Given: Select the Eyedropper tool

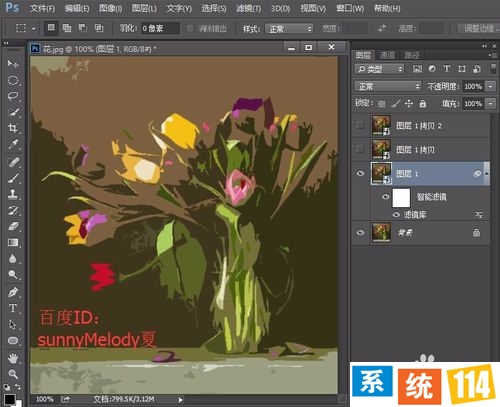Looking at the screenshot, I should (x=13, y=144).
